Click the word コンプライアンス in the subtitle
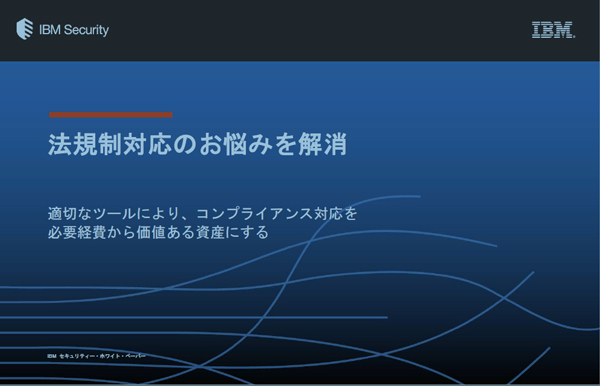600x386 pixels. pos(254,213)
